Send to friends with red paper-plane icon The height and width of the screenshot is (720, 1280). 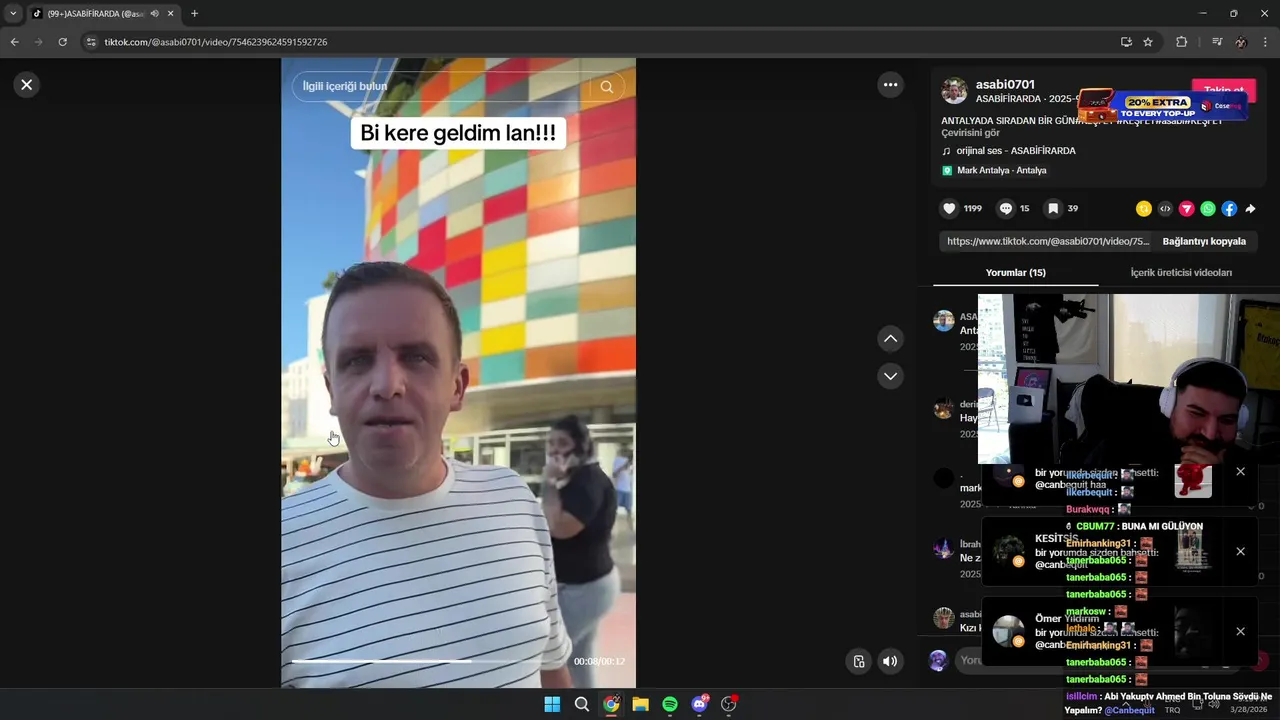[x=1186, y=209]
